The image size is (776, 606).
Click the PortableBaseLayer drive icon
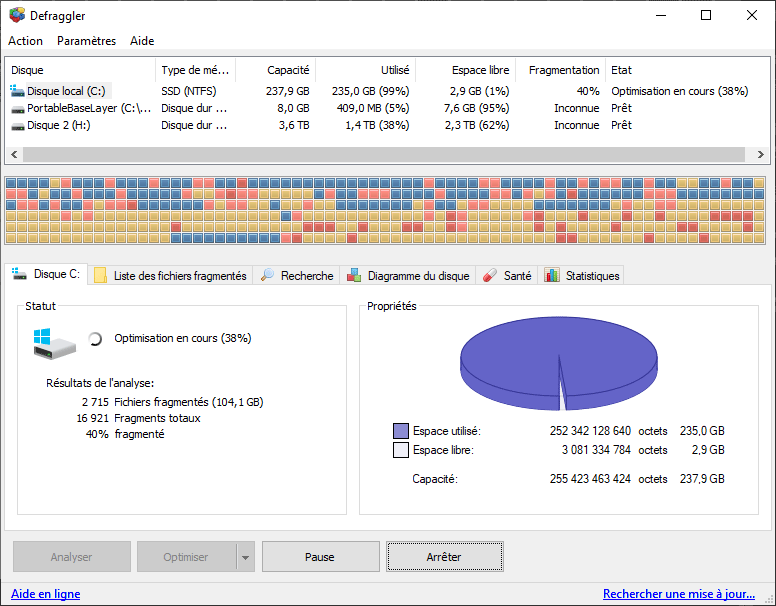tap(18, 109)
